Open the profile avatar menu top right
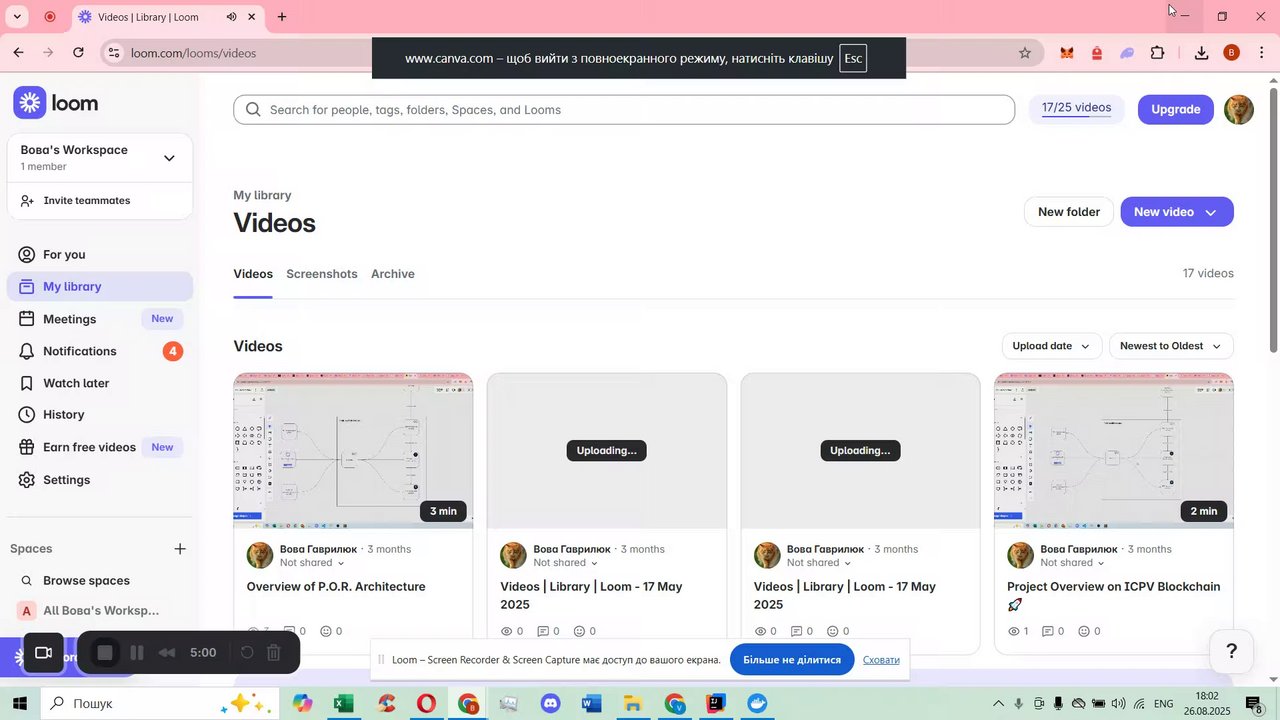This screenshot has width=1280, height=720. click(1239, 109)
